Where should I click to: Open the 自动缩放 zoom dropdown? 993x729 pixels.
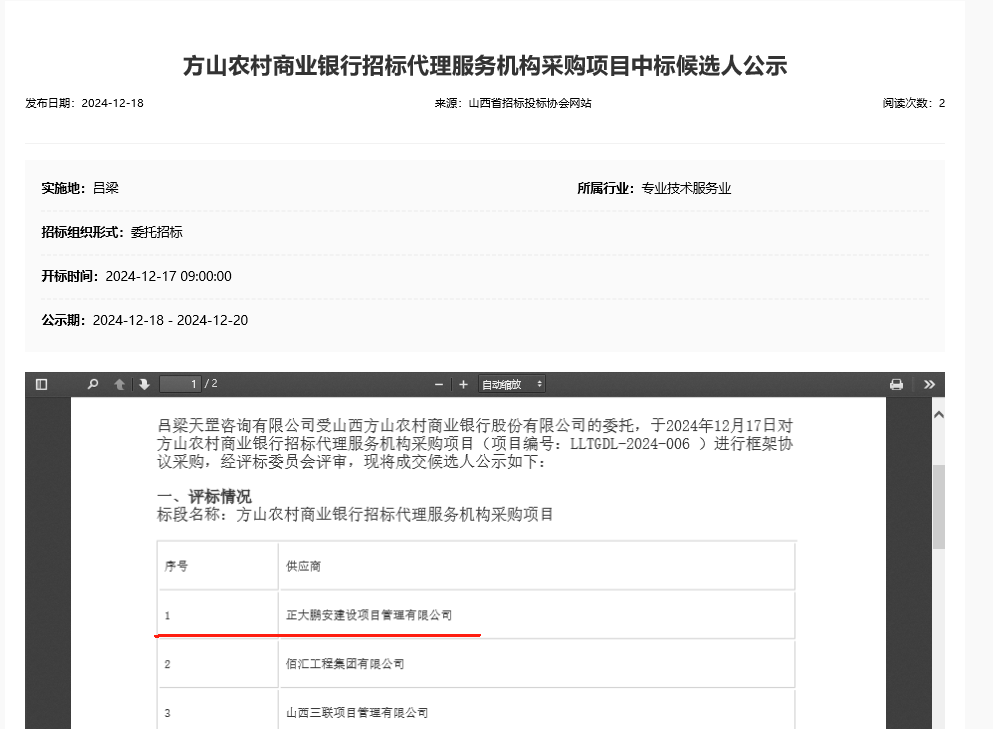512,384
